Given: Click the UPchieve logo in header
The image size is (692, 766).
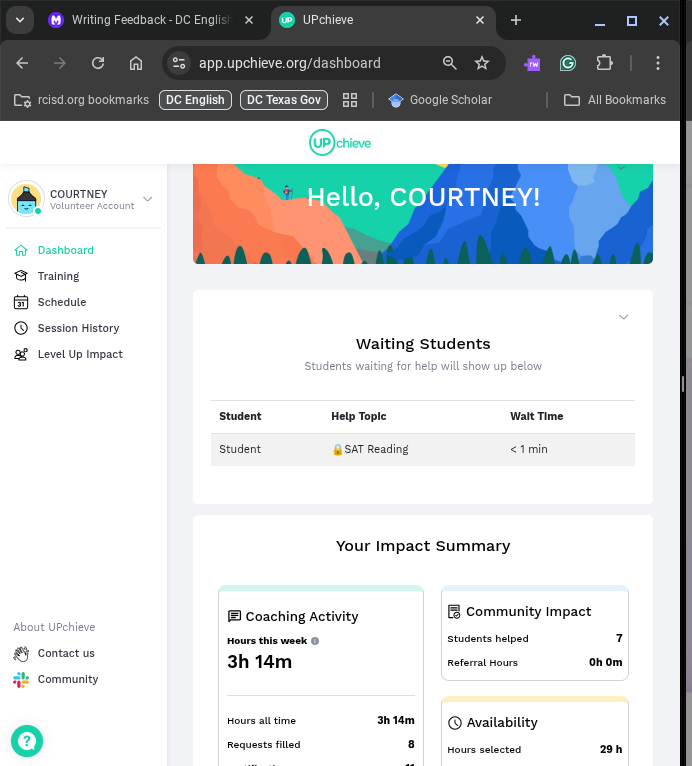Looking at the screenshot, I should tap(340, 143).
